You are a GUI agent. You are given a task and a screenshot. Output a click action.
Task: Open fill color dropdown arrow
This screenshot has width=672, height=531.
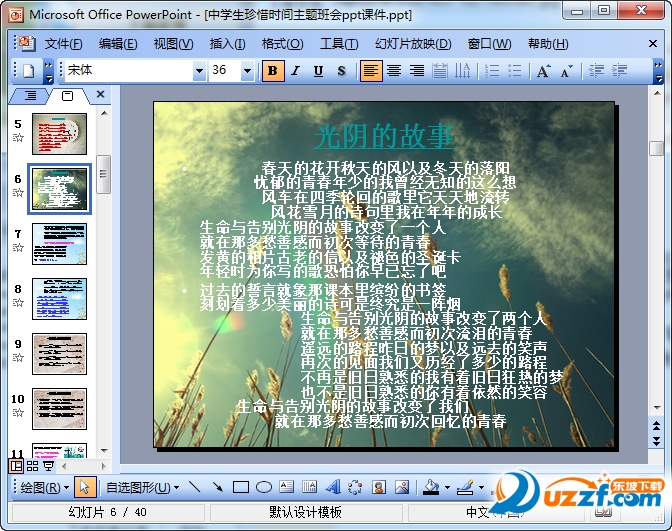pyautogui.click(x=447, y=488)
